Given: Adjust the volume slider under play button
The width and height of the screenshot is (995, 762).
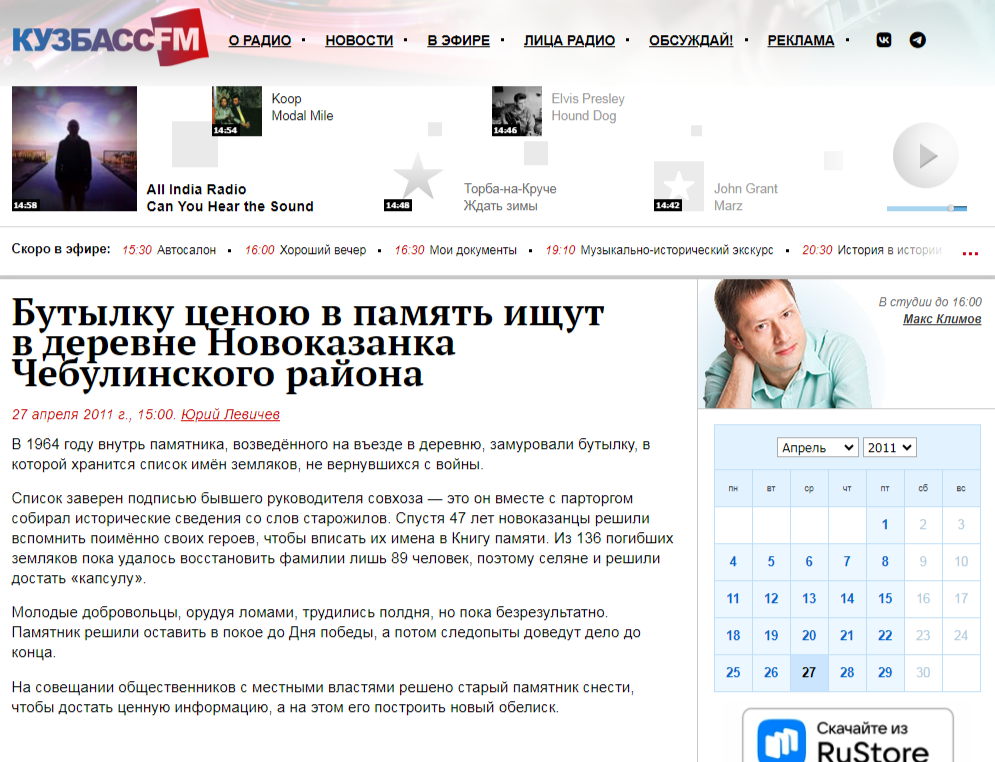Looking at the screenshot, I should 926,208.
